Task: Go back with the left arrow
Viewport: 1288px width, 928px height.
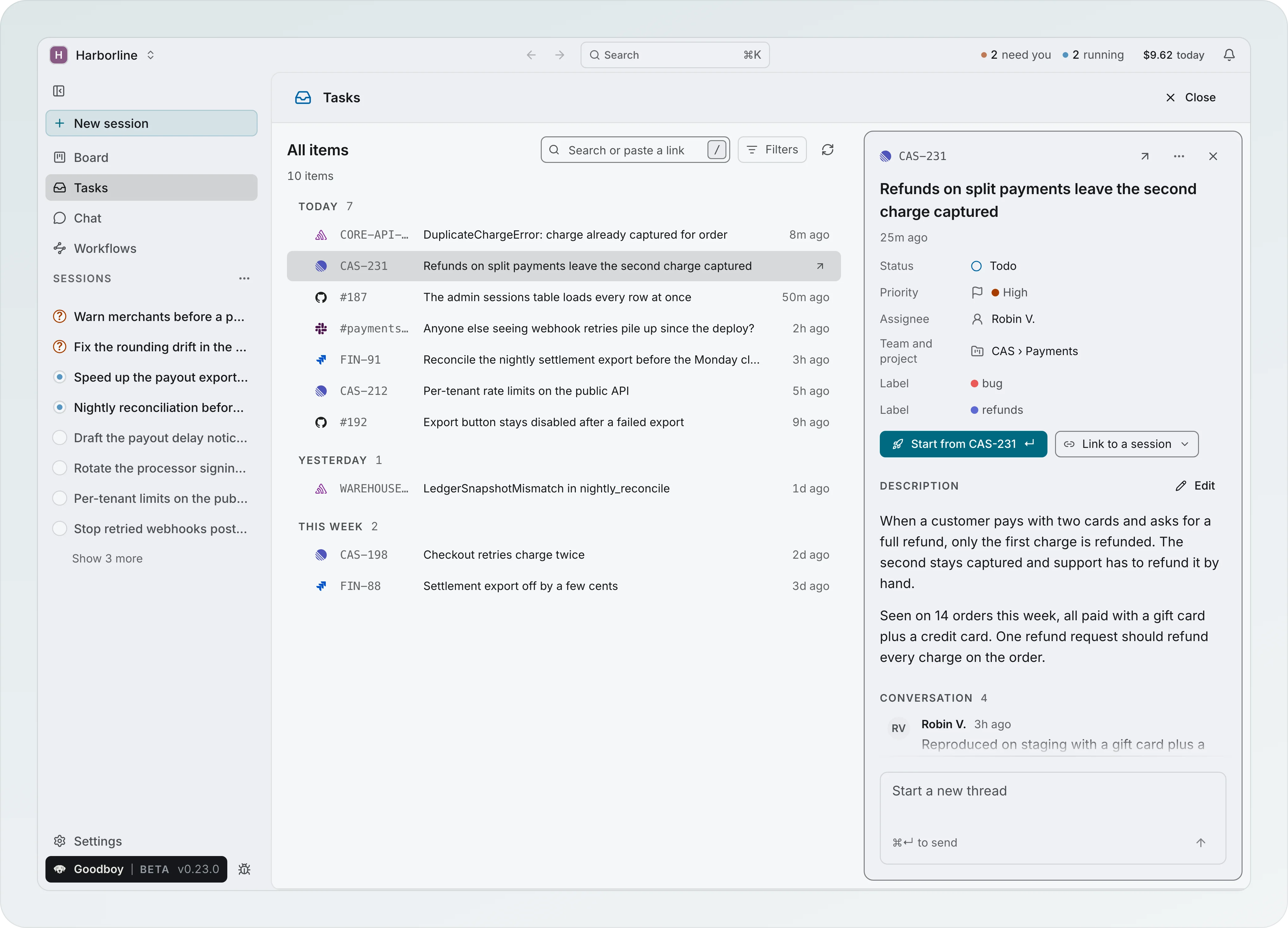Action: coord(531,55)
